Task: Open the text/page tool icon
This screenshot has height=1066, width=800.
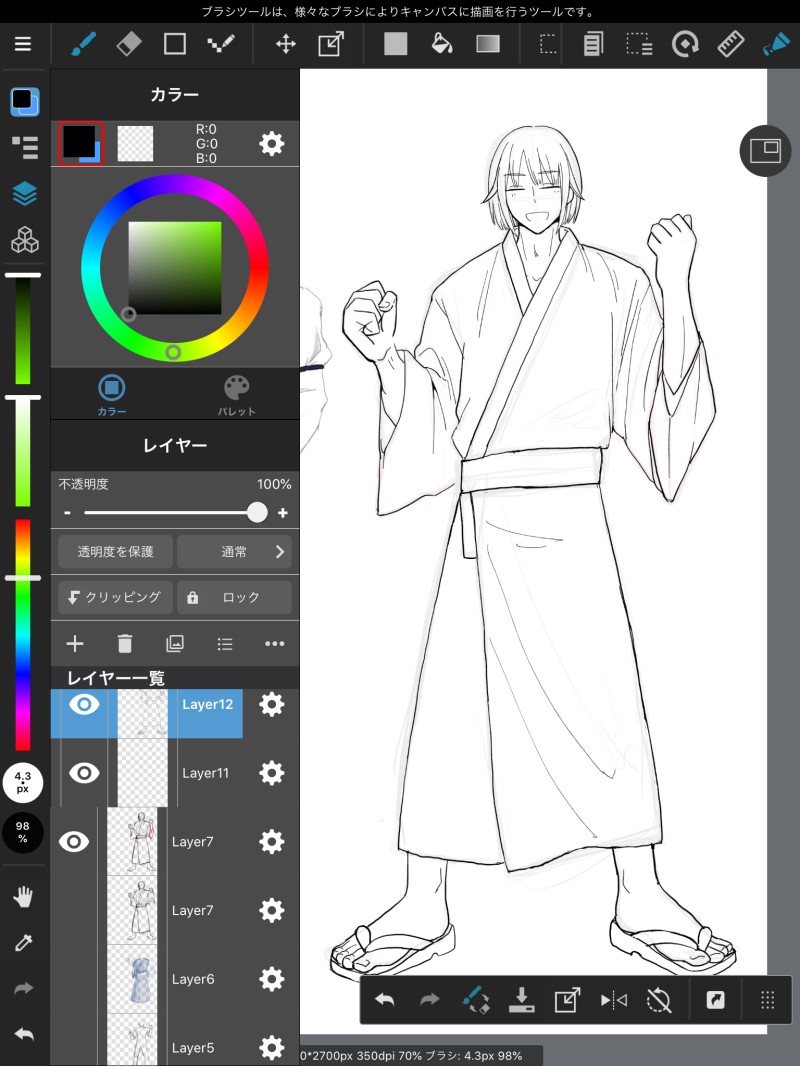Action: coord(593,44)
